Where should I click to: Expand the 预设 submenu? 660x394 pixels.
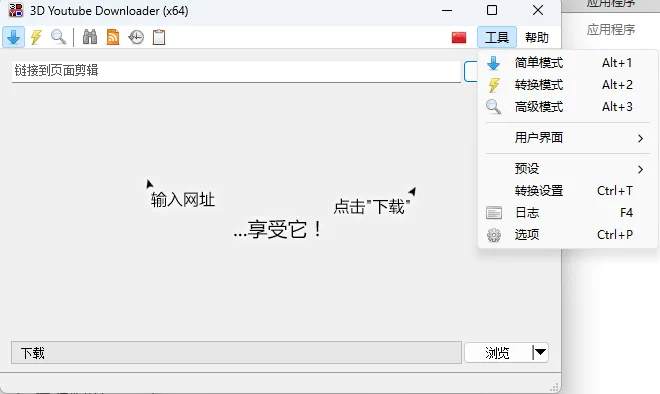568,169
